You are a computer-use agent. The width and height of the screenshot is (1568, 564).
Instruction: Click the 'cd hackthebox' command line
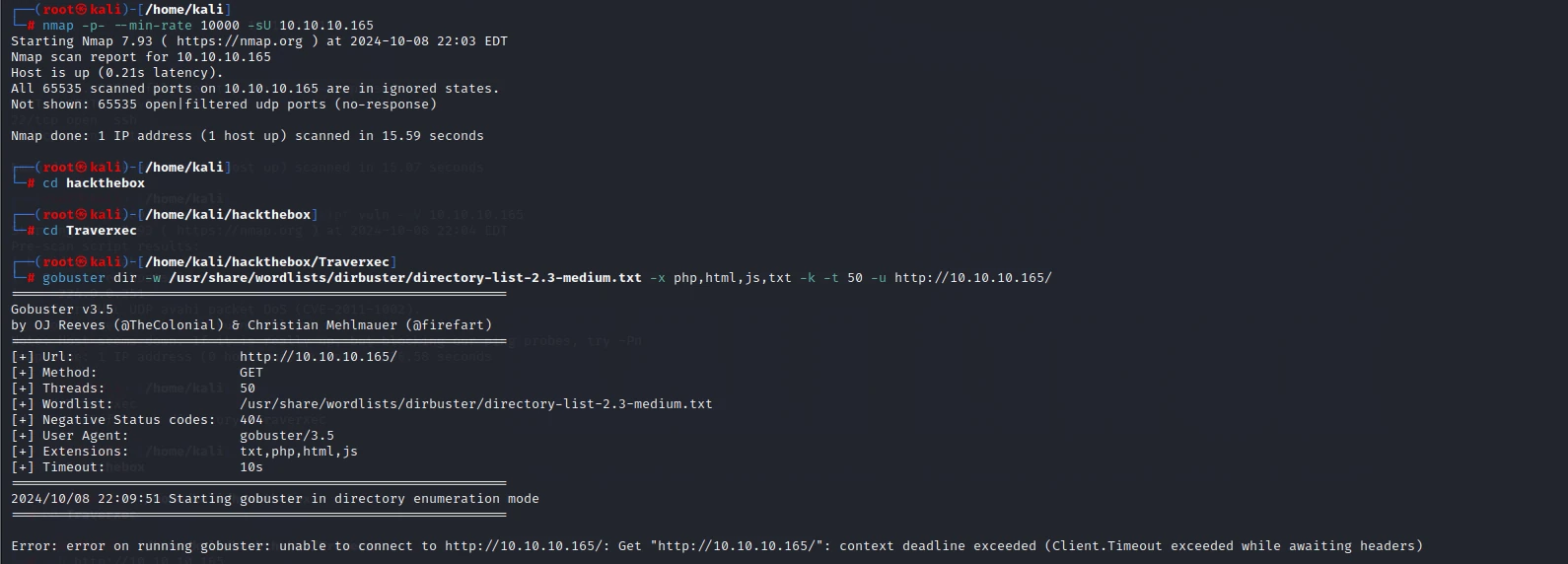[x=94, y=183]
